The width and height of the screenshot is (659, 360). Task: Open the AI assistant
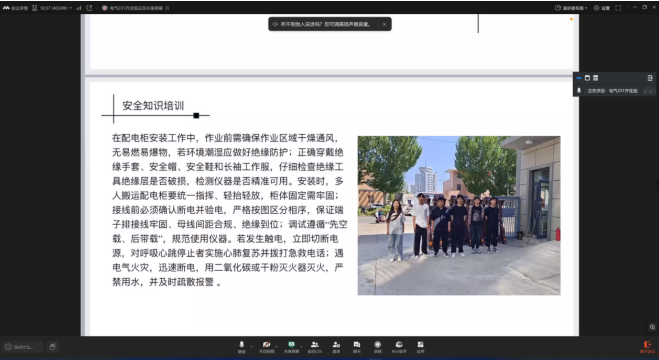(399, 347)
